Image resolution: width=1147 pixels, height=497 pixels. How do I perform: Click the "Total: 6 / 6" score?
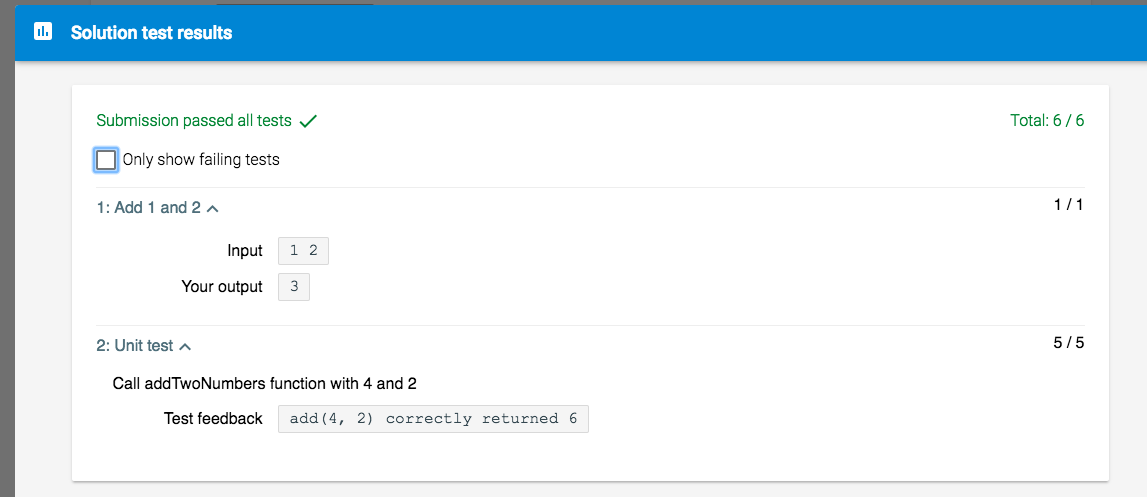(x=1047, y=121)
